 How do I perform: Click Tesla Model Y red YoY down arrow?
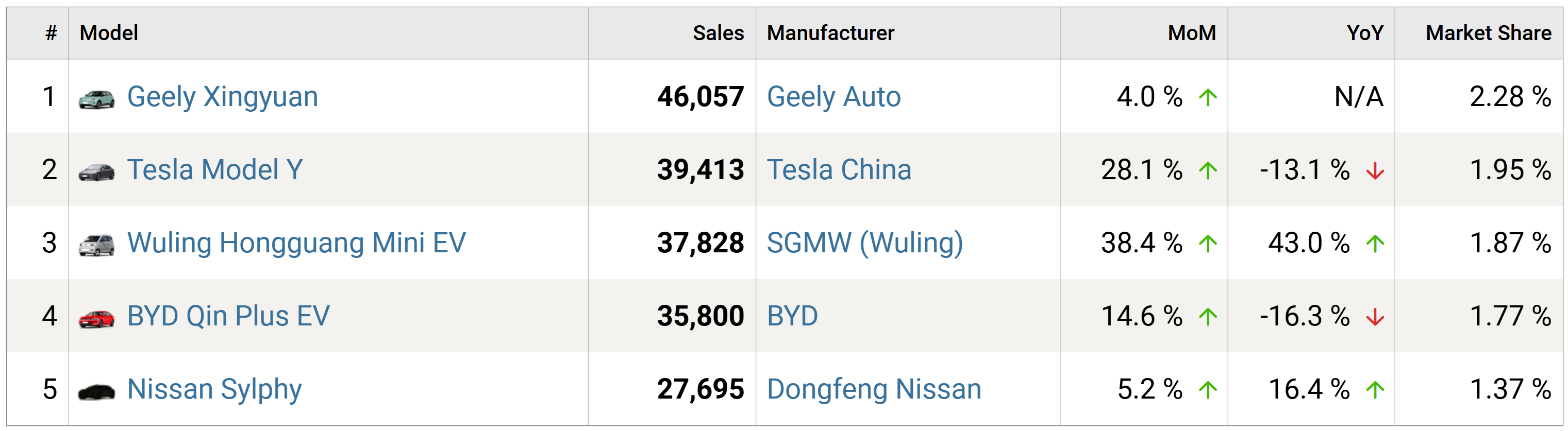[x=1375, y=171]
